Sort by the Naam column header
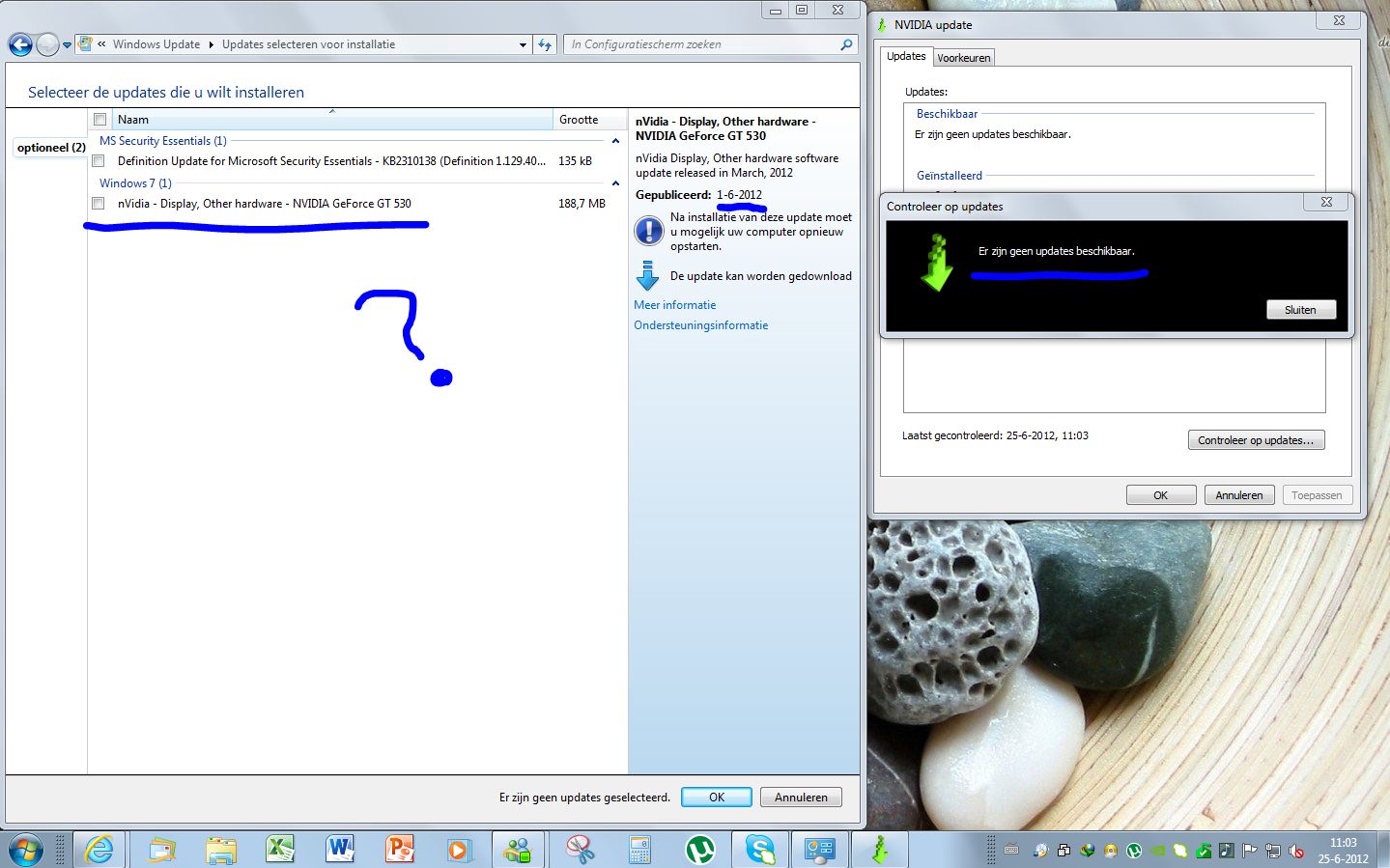 tap(332, 120)
